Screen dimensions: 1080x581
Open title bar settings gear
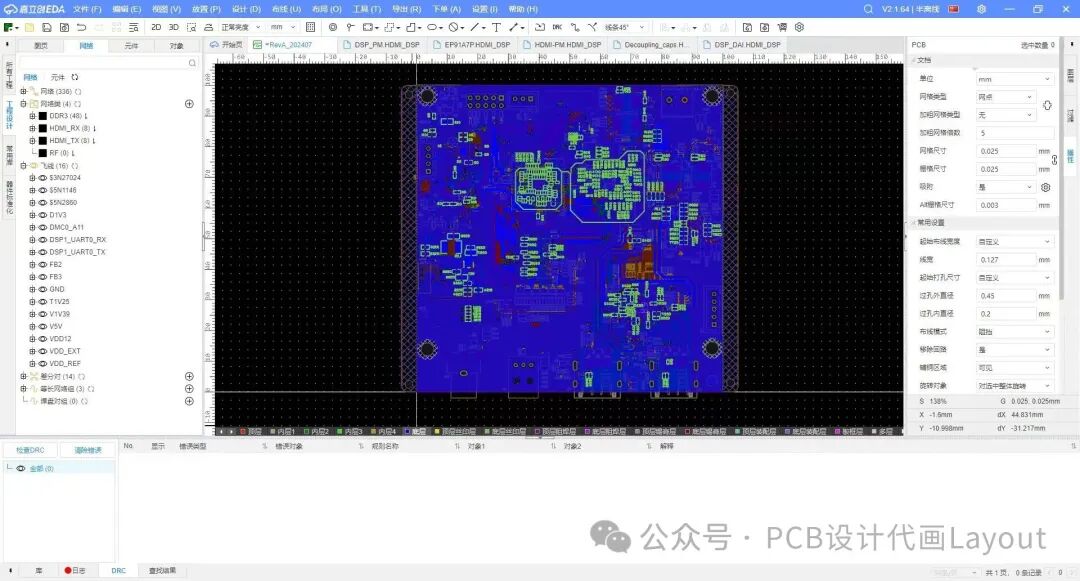pos(982,9)
